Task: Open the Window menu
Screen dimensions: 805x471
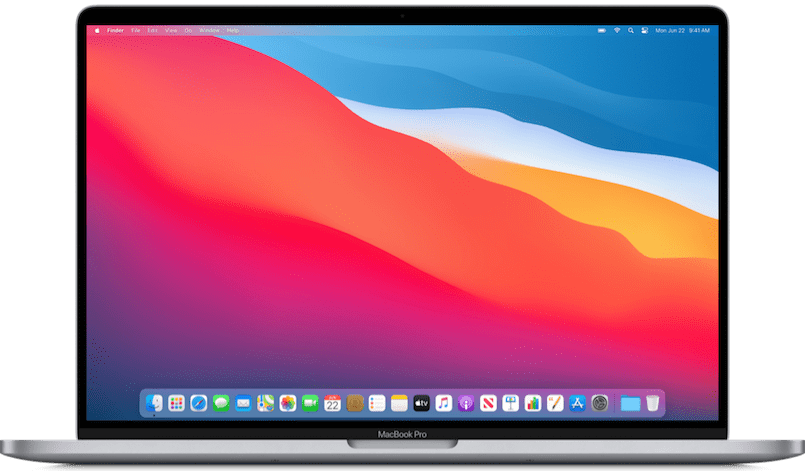Action: [209, 31]
